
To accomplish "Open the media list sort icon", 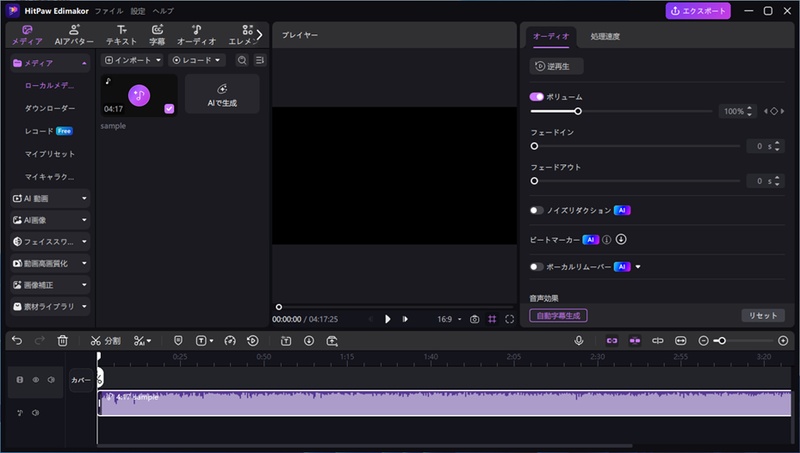I will point(260,60).
